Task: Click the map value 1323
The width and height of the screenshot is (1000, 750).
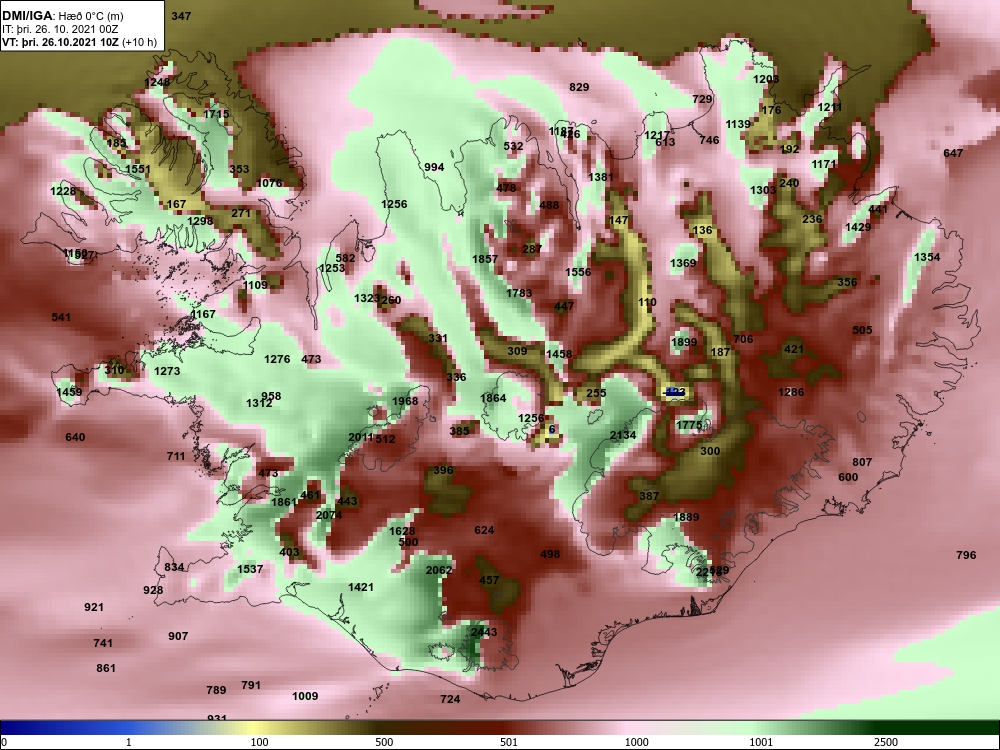Action: tap(367, 298)
